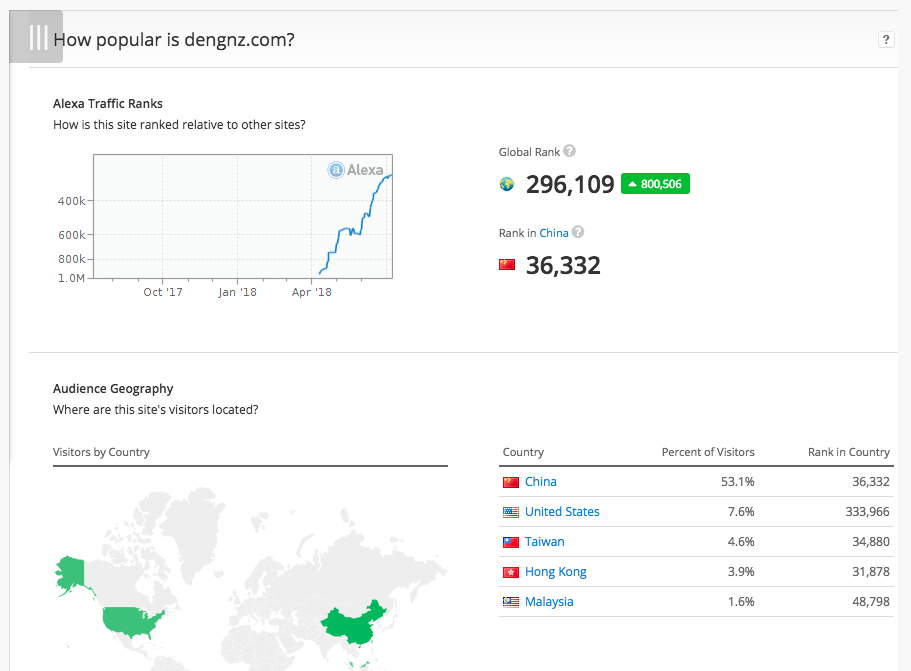Click the 'Jan '18' chart axis label
This screenshot has width=911, height=671.
(238, 292)
